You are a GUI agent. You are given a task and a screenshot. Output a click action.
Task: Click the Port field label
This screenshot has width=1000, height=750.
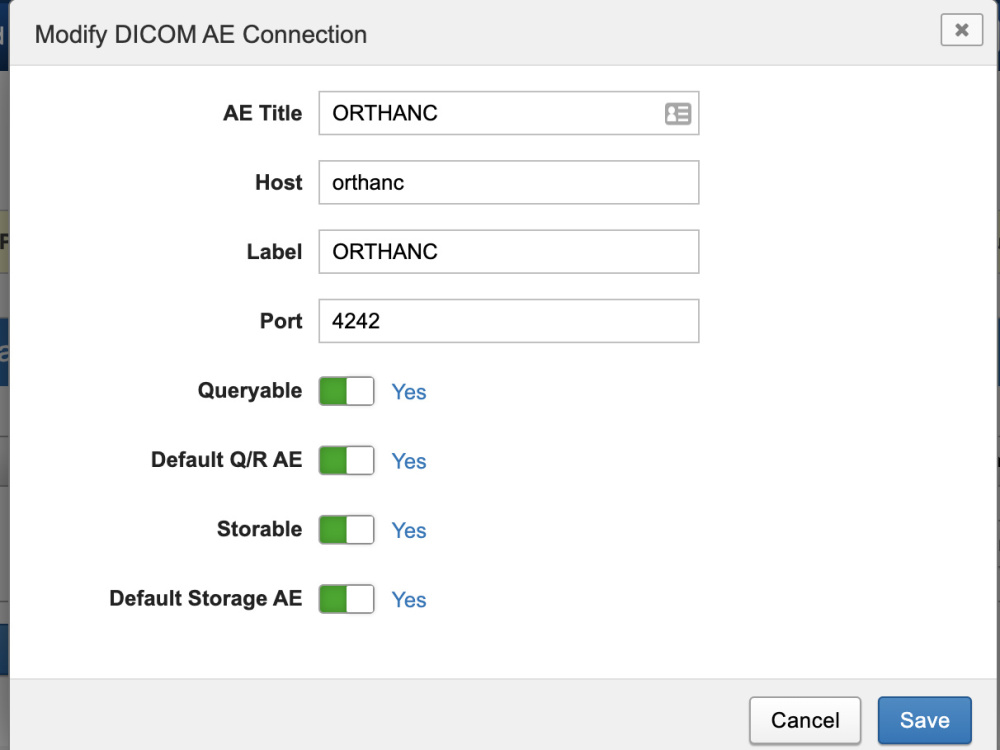click(281, 321)
